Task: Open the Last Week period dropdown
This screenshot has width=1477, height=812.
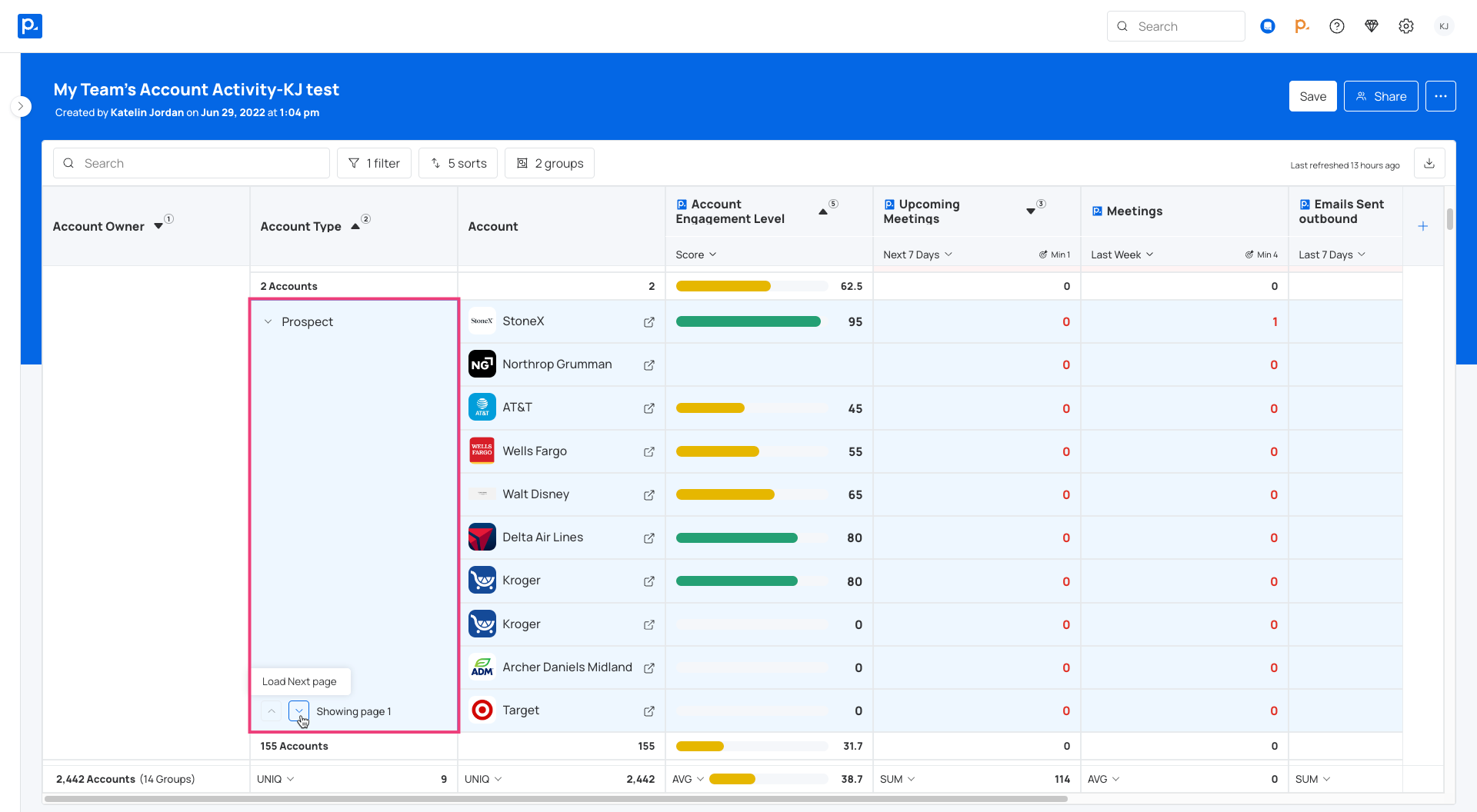Action: coord(1122,255)
